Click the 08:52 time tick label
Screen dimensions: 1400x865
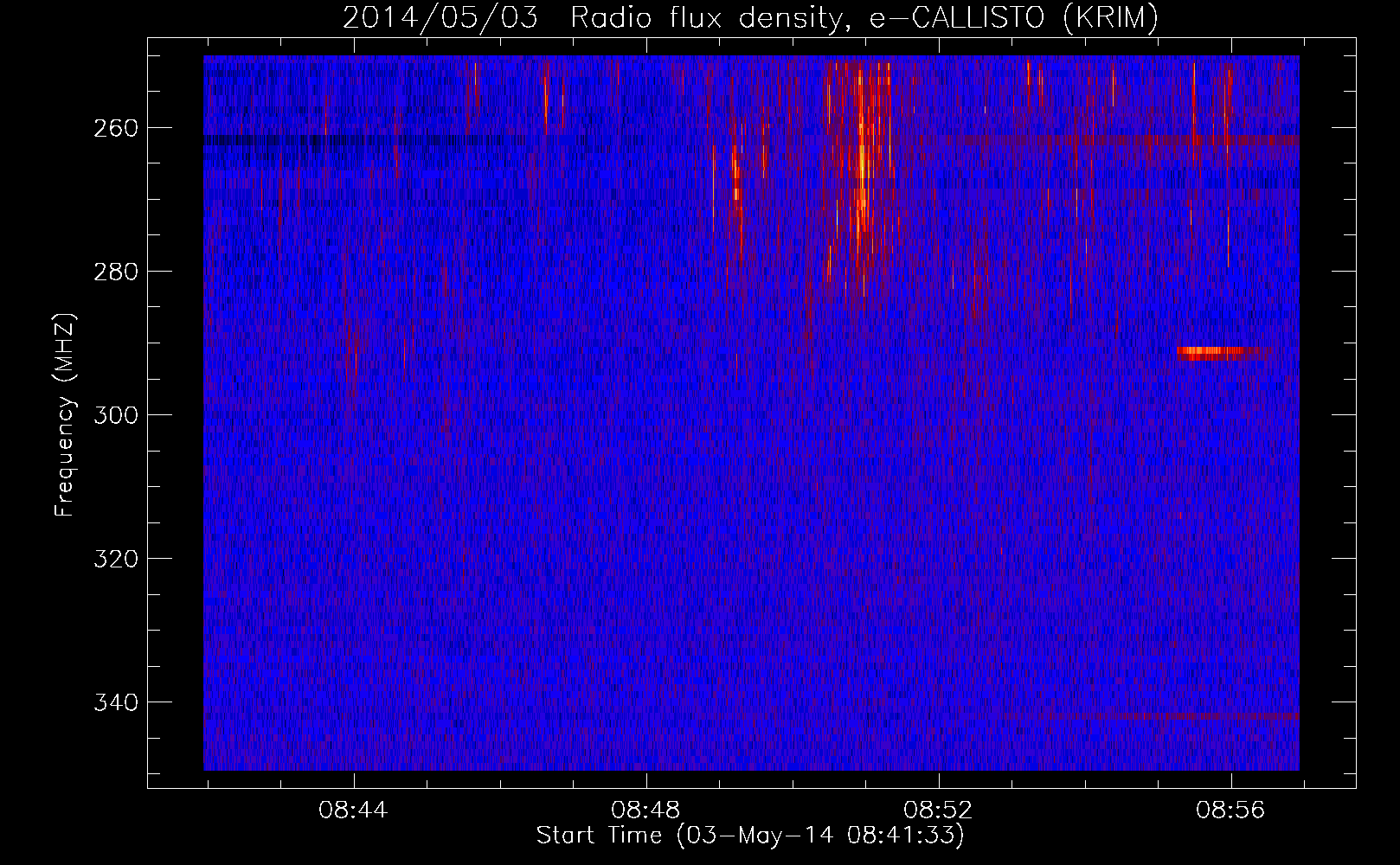[x=938, y=811]
